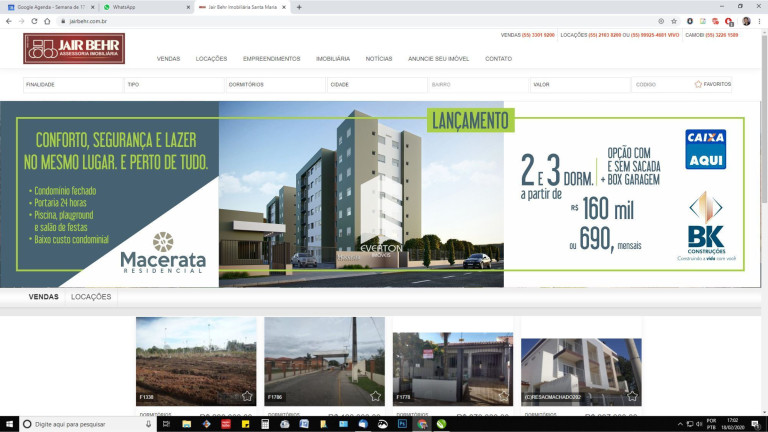Expand the Tipo filter dropdown

[175, 85]
